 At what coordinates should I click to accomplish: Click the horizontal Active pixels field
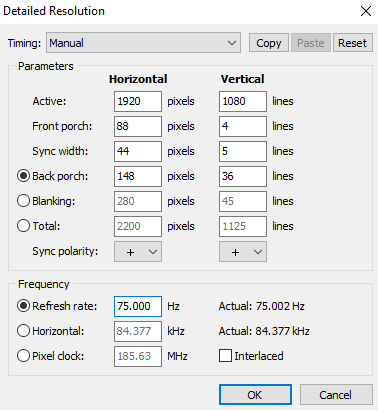coord(138,101)
